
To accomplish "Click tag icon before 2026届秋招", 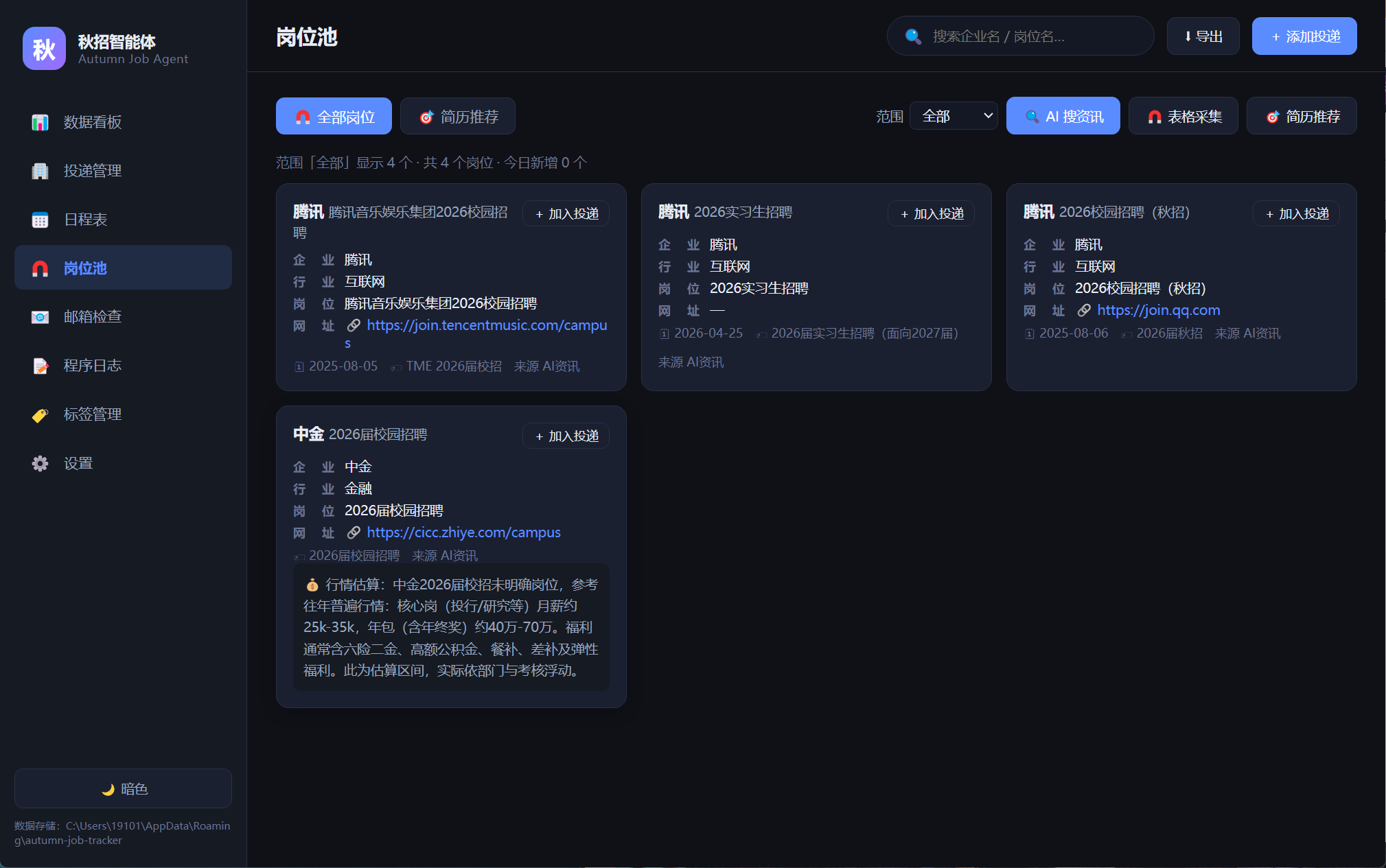I will pos(1127,335).
